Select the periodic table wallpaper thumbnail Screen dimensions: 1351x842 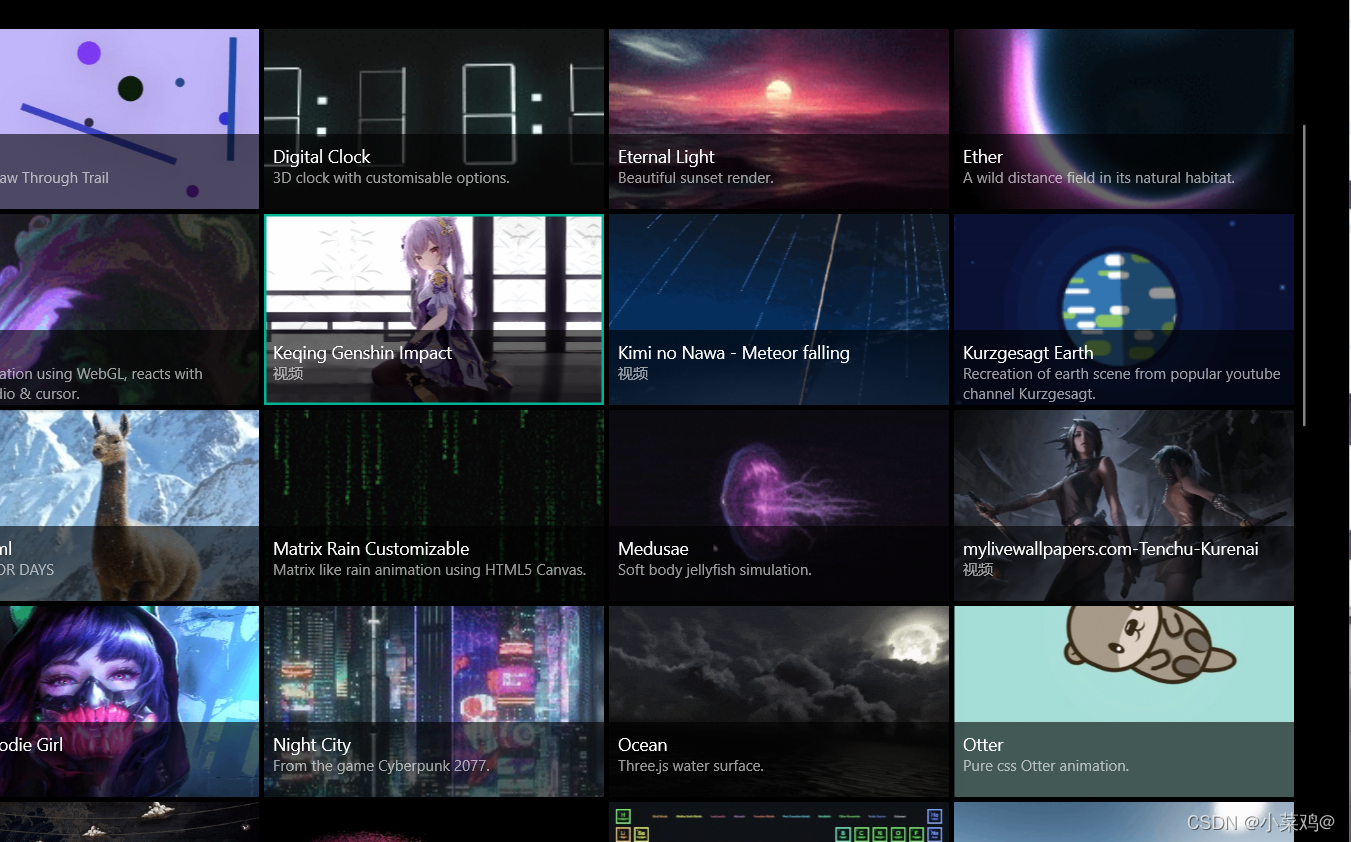[x=779, y=822]
